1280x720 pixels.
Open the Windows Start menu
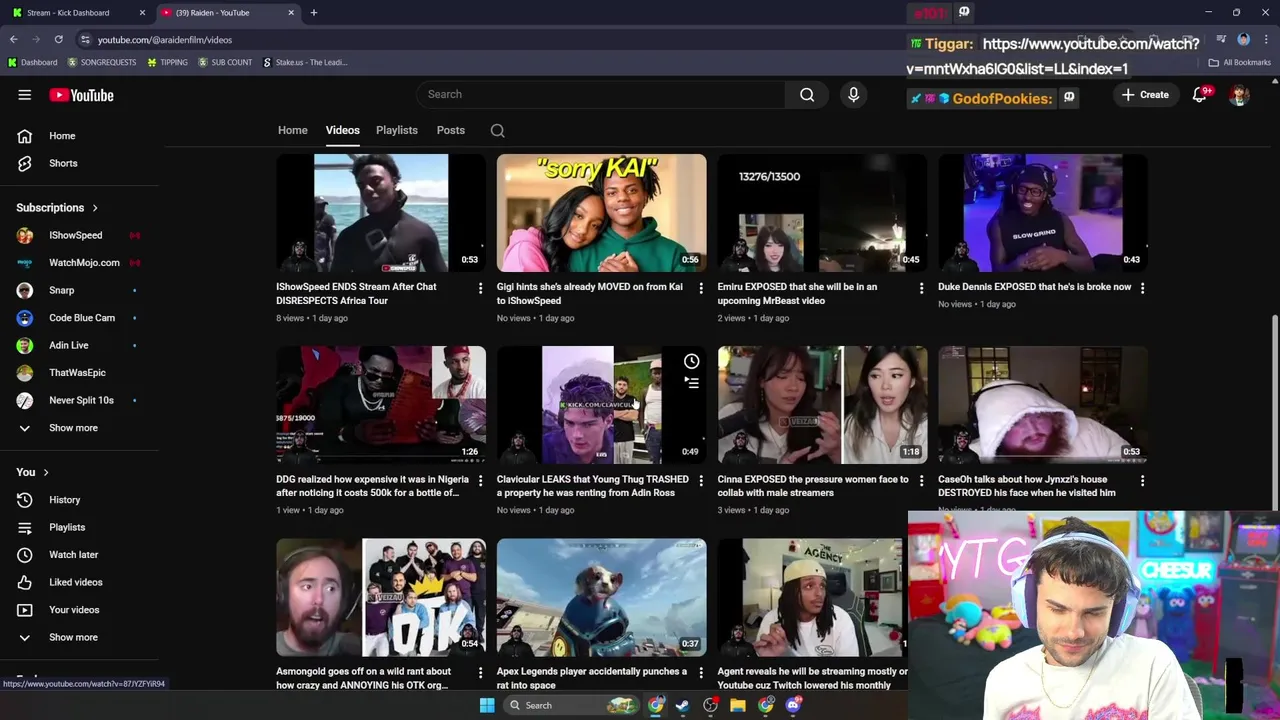point(487,705)
